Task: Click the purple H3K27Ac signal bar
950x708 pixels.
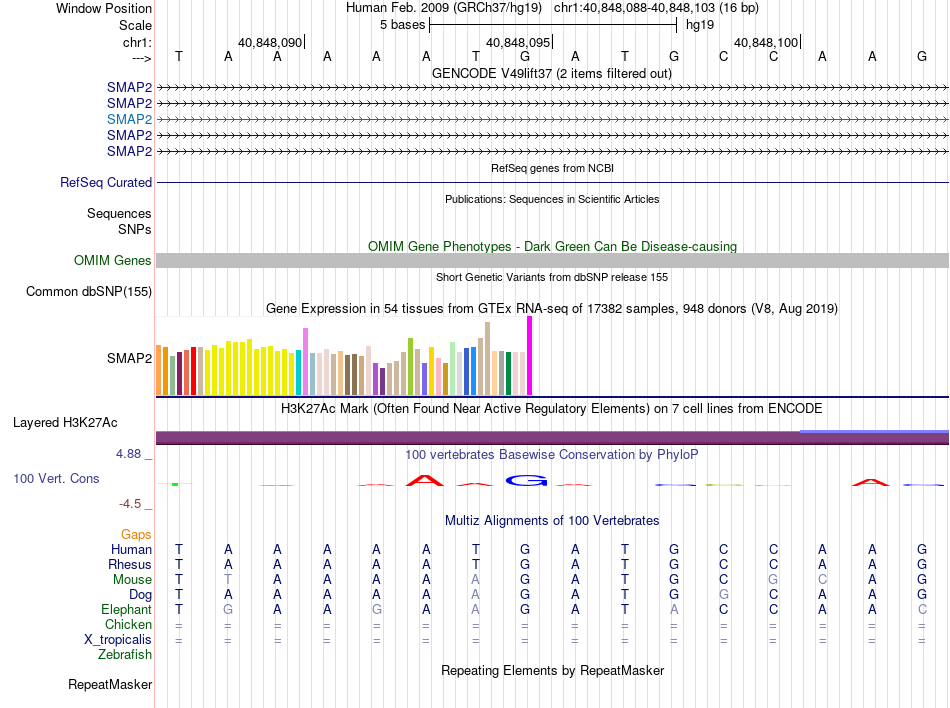Action: (x=552, y=438)
